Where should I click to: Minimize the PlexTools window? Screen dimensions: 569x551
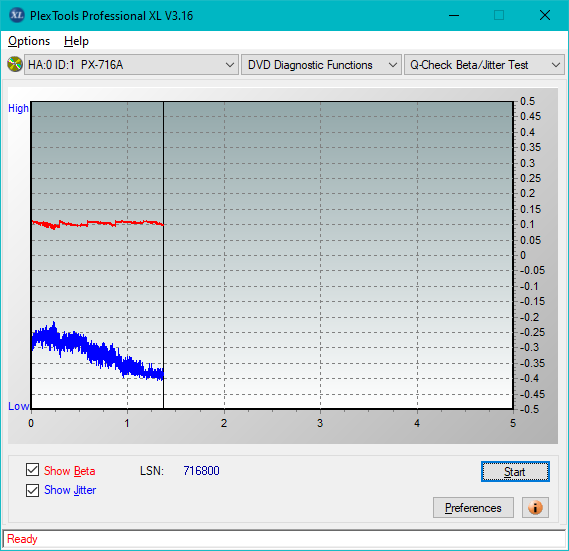[454, 15]
